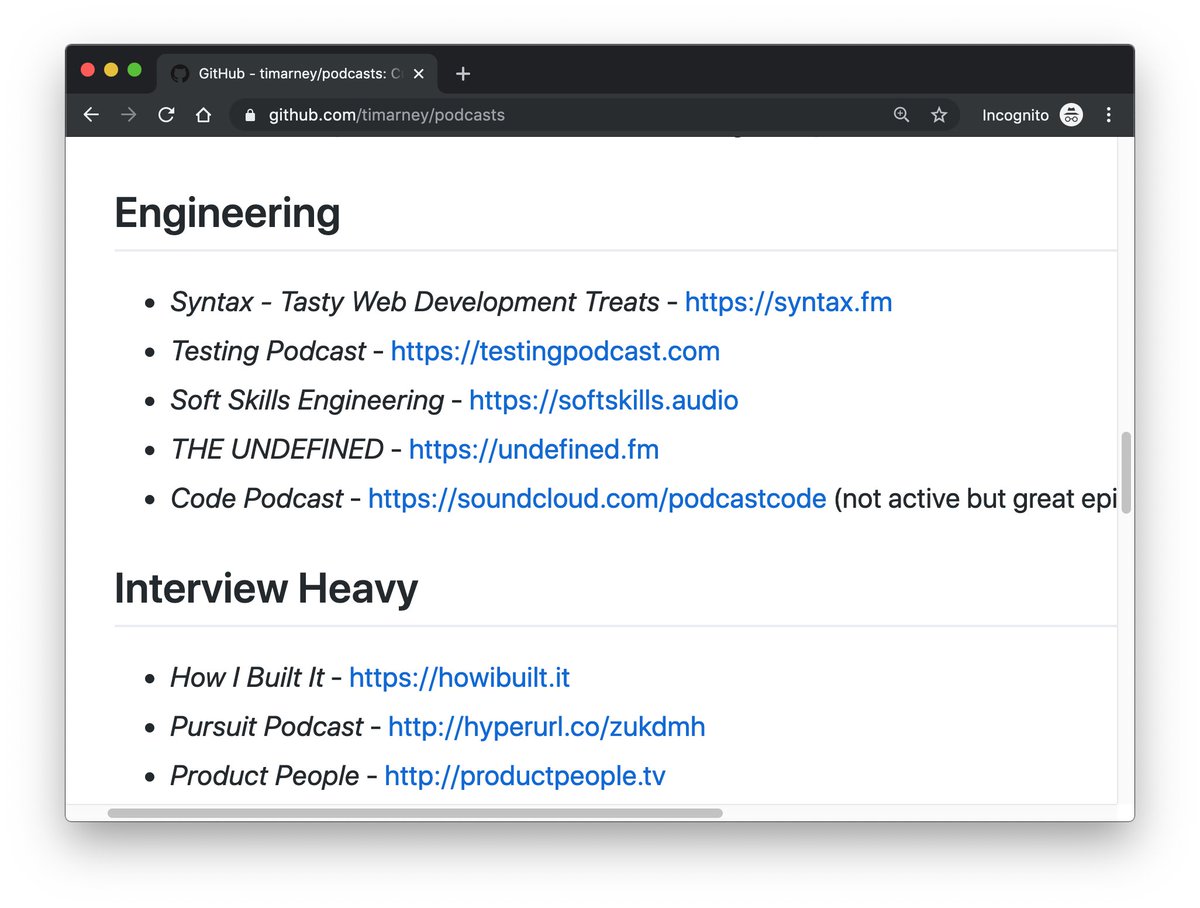Bookmark this page with the star
The image size is (1200, 908).
(x=939, y=115)
